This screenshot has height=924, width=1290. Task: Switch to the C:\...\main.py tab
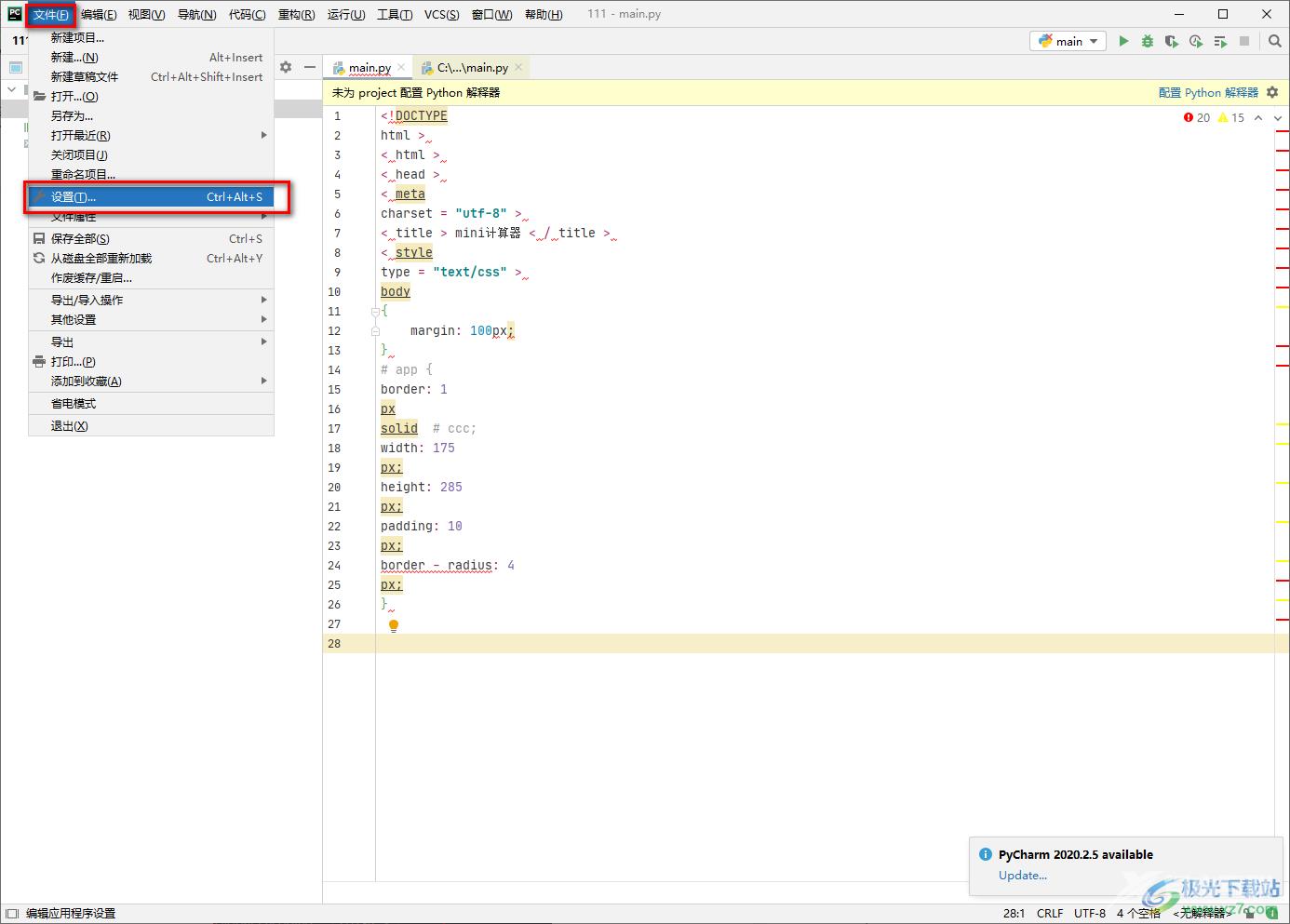point(473,67)
